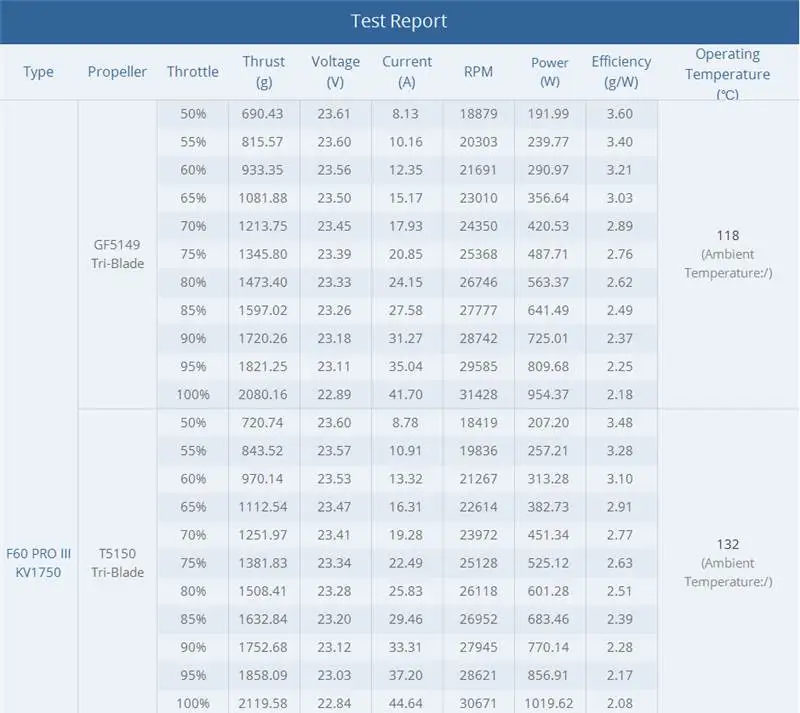Image resolution: width=800 pixels, height=713 pixels.
Task: Select RPM value 31428
Action: click(x=478, y=395)
